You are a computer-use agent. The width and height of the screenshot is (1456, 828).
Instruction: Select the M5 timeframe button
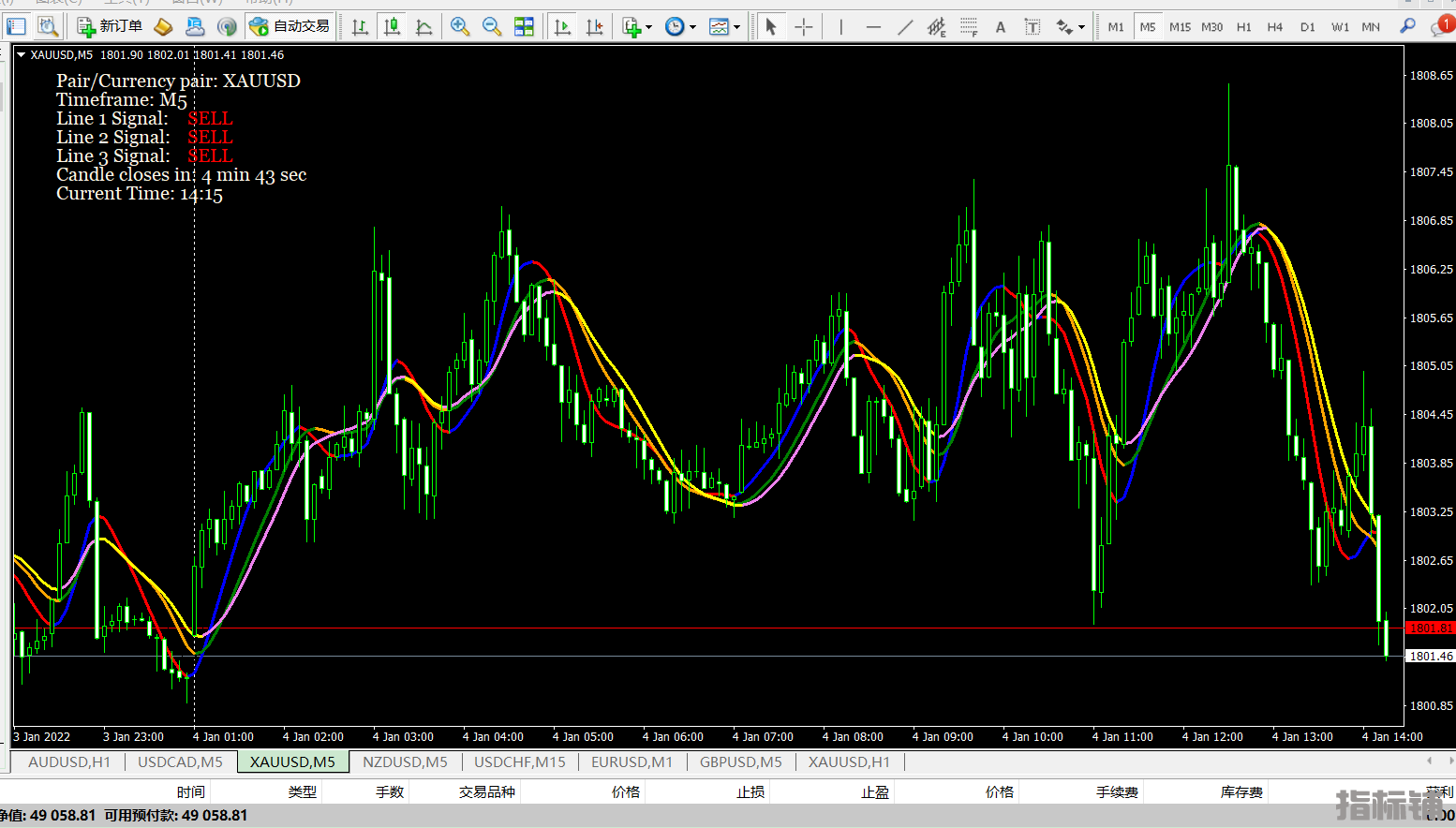1148,26
